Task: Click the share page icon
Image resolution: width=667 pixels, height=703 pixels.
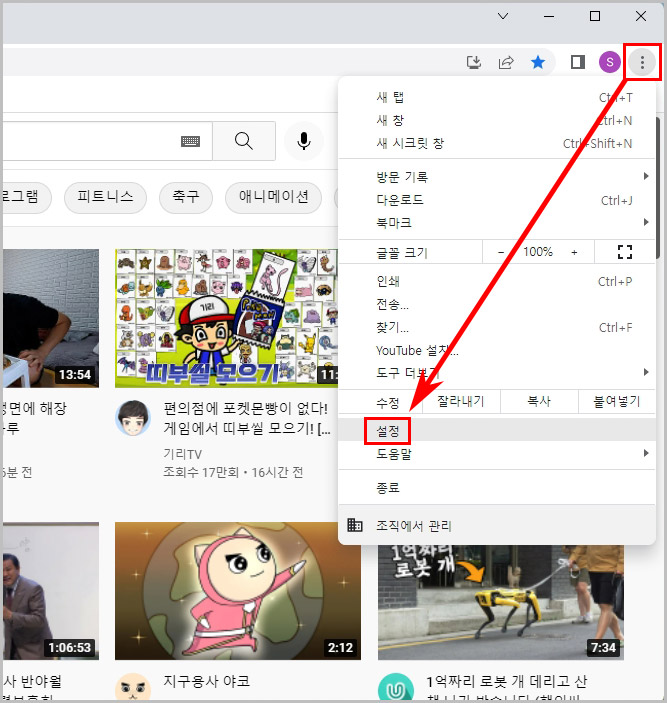Action: 506,62
